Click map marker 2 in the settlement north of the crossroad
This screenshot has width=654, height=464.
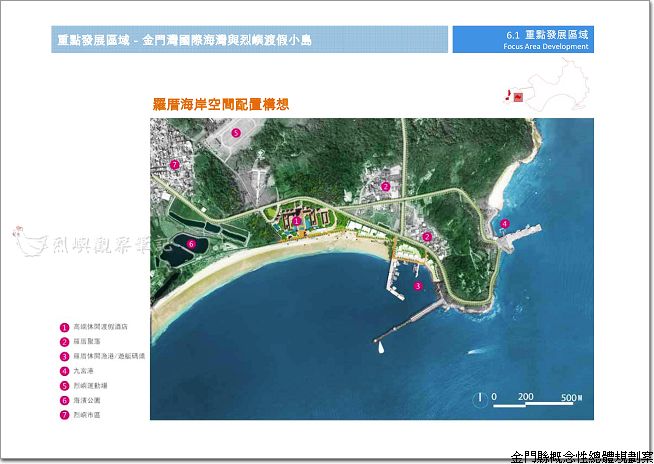(385, 187)
